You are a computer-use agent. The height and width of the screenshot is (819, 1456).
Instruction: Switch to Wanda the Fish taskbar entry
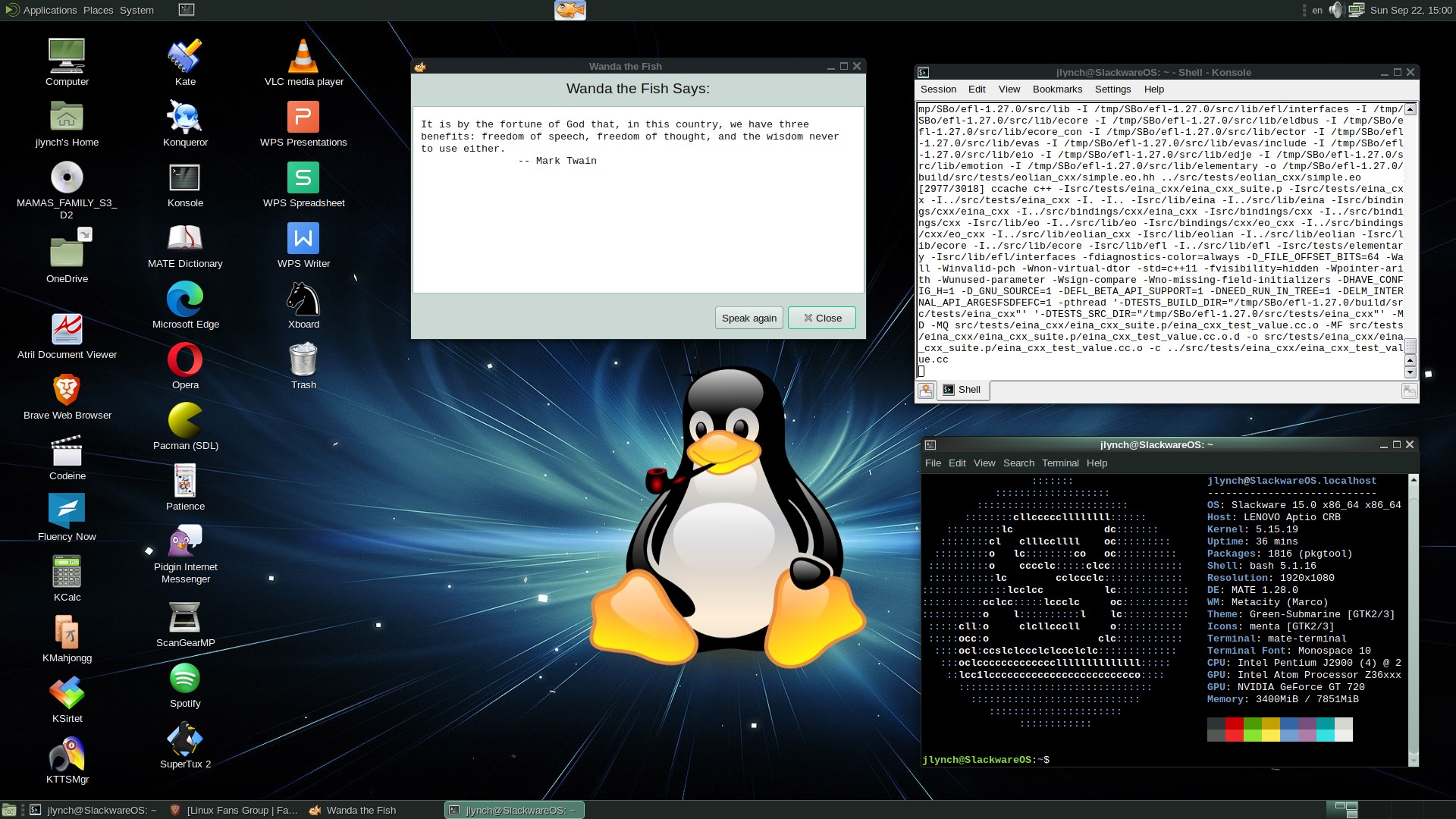point(353,811)
